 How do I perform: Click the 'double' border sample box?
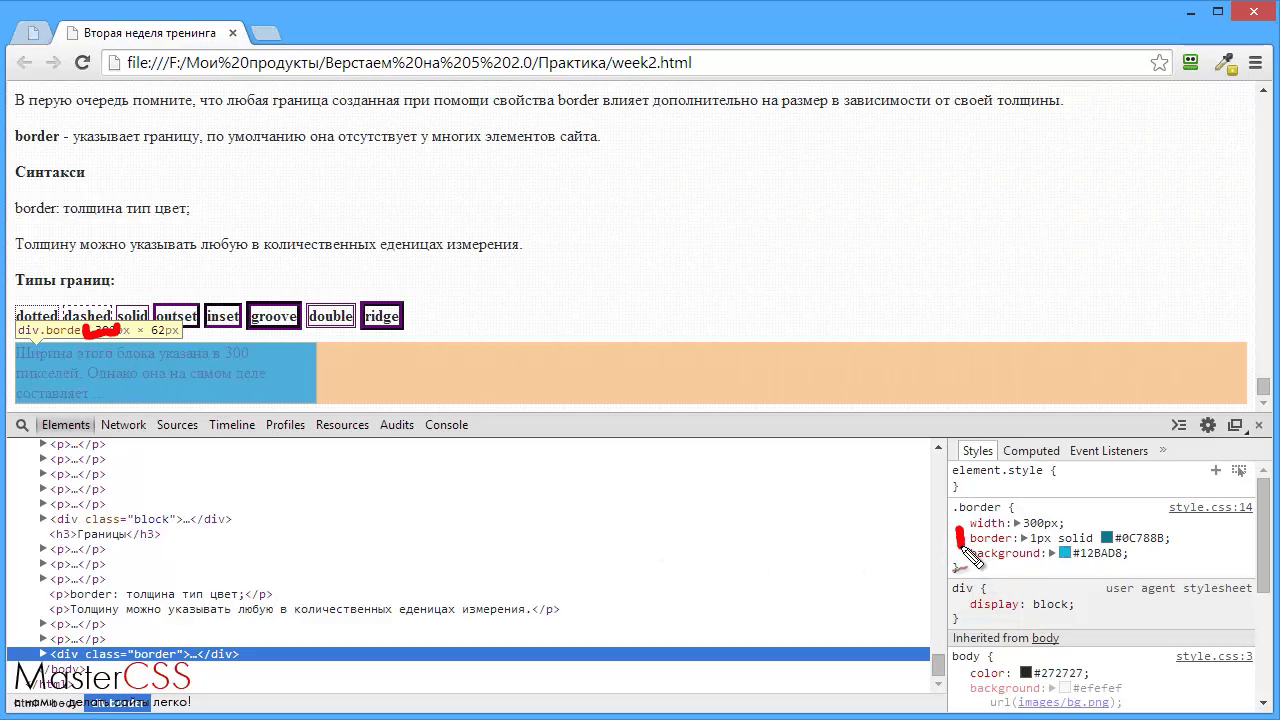pos(331,316)
